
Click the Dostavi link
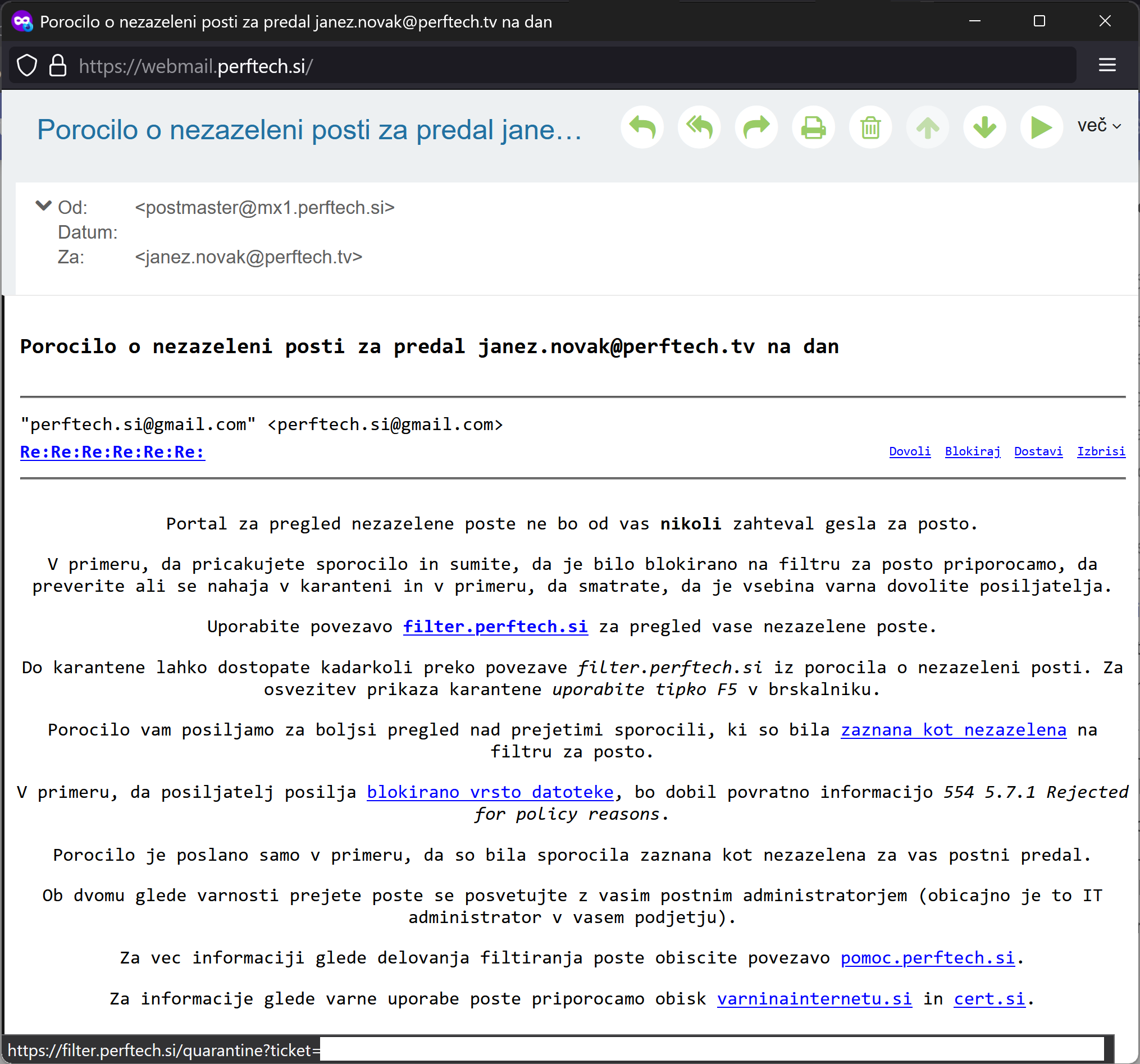tap(1038, 452)
